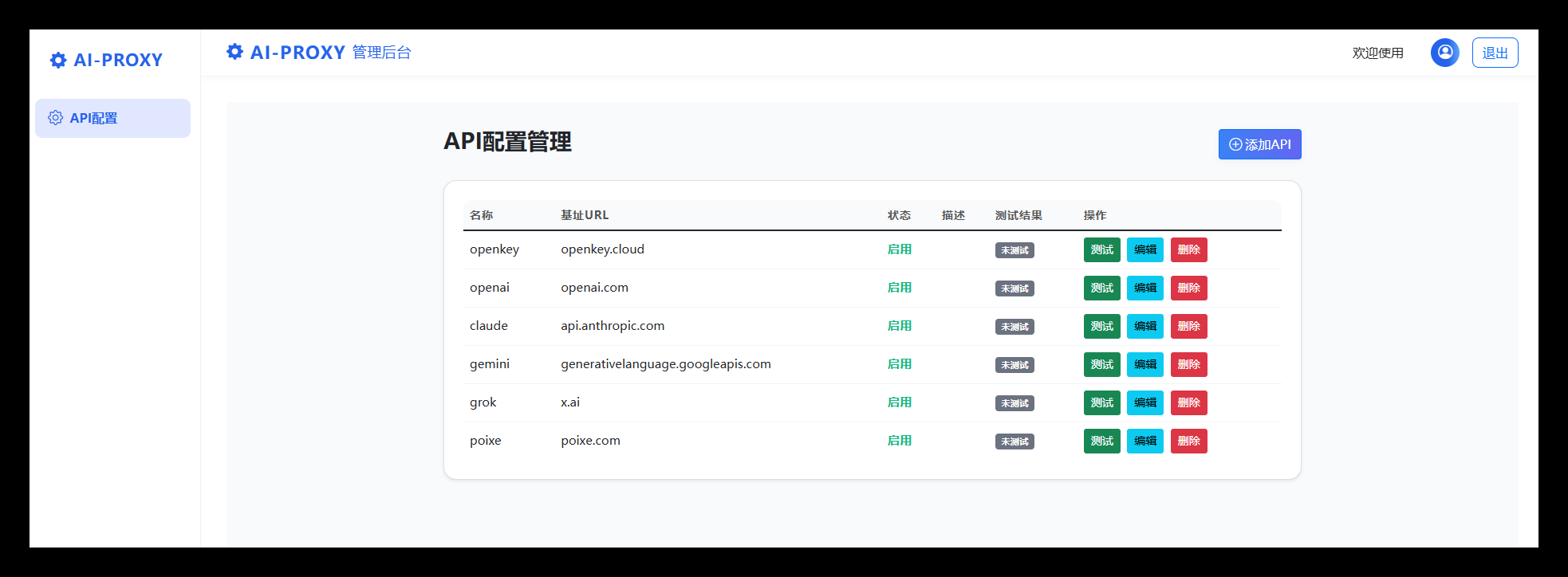Test the grok API
The height and width of the screenshot is (577, 1568).
click(x=1101, y=402)
